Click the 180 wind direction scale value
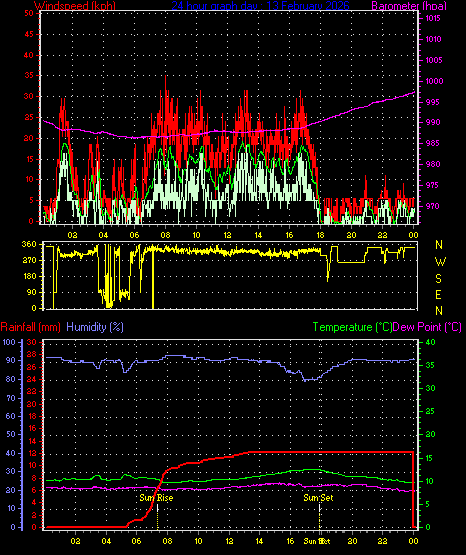 29,276
